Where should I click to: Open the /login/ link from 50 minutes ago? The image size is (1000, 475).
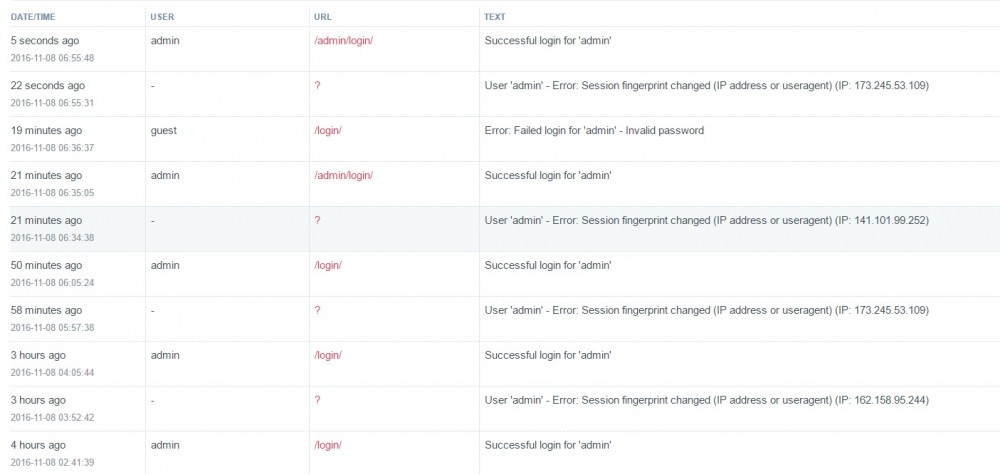[x=328, y=266]
